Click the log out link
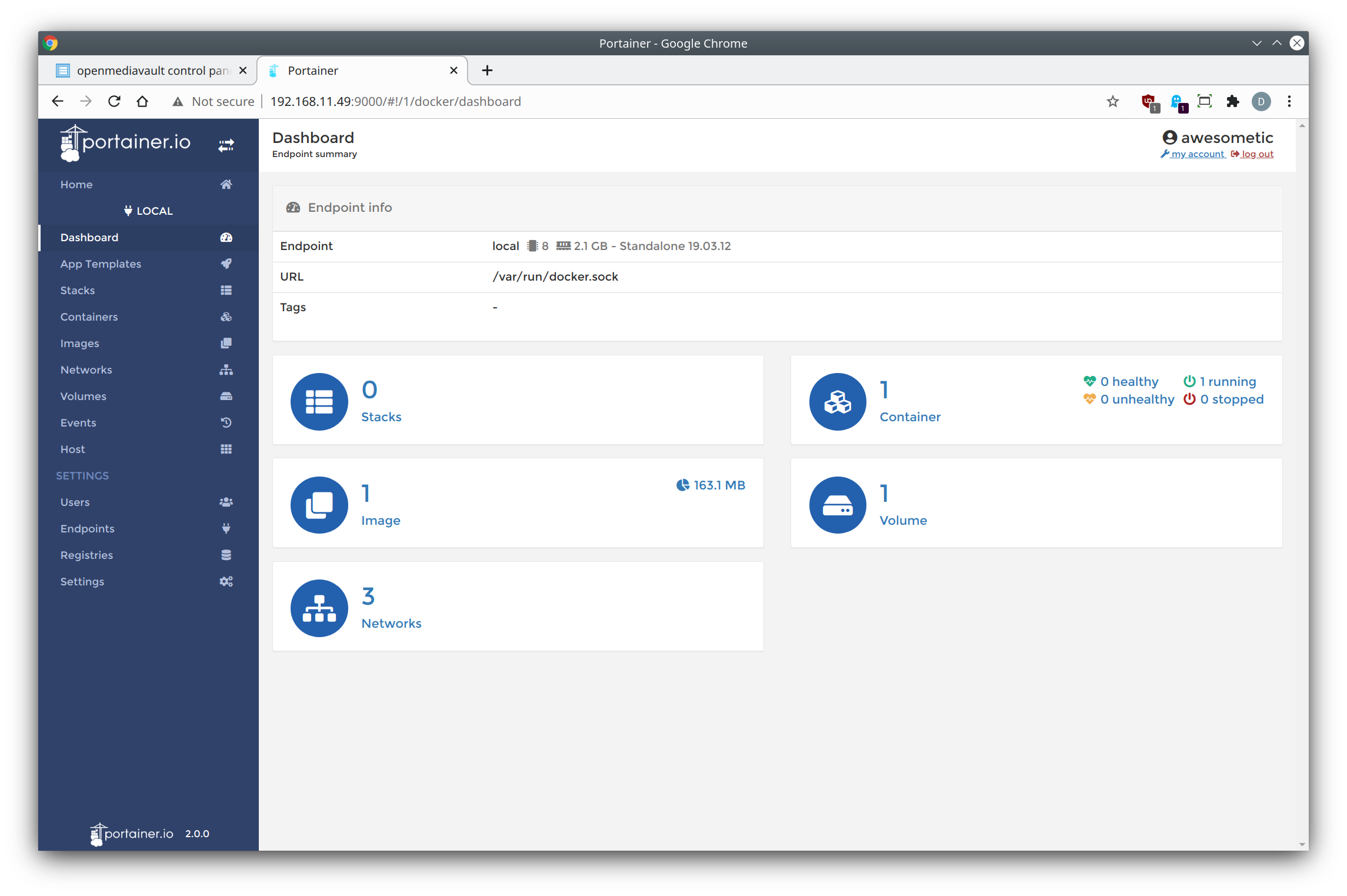 1257,154
